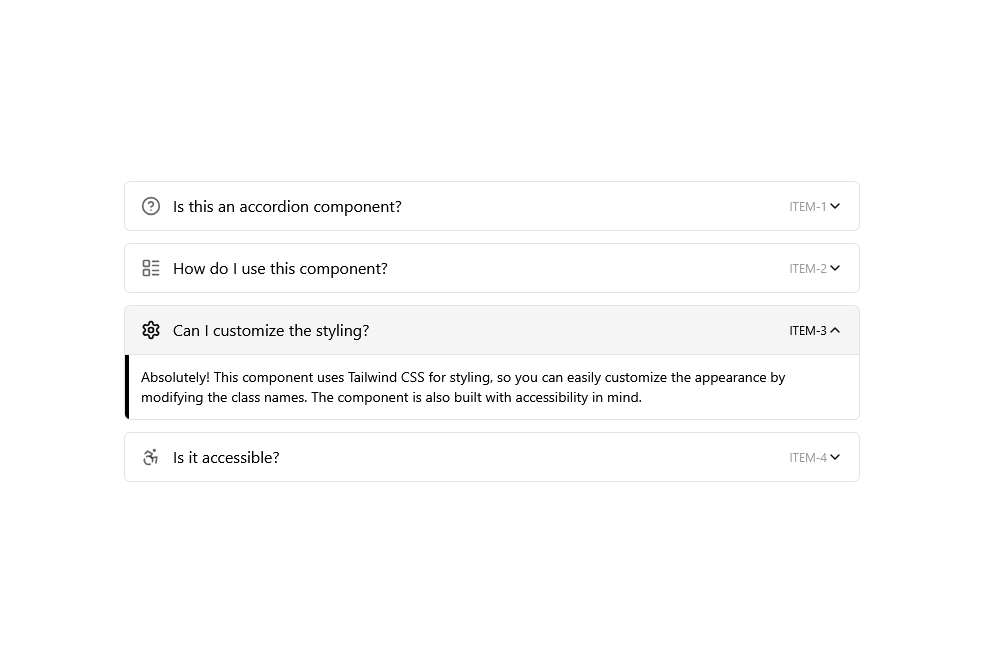Click the Tailwind CSS answer paragraph
Screen dimensions: 988x651
(x=463, y=387)
